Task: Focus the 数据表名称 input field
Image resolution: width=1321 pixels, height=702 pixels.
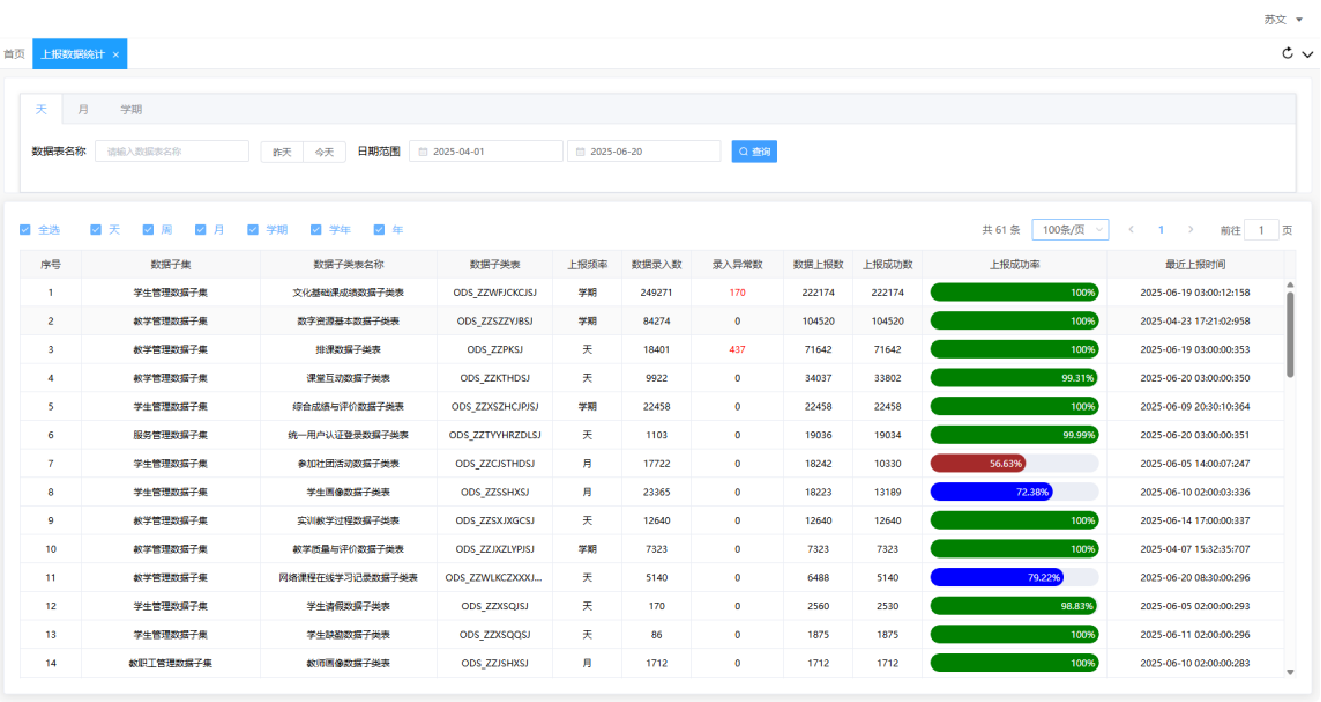Action: pyautogui.click(x=172, y=151)
